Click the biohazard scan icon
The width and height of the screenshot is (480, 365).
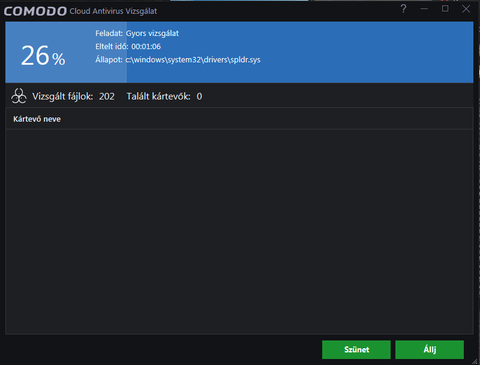click(19, 96)
